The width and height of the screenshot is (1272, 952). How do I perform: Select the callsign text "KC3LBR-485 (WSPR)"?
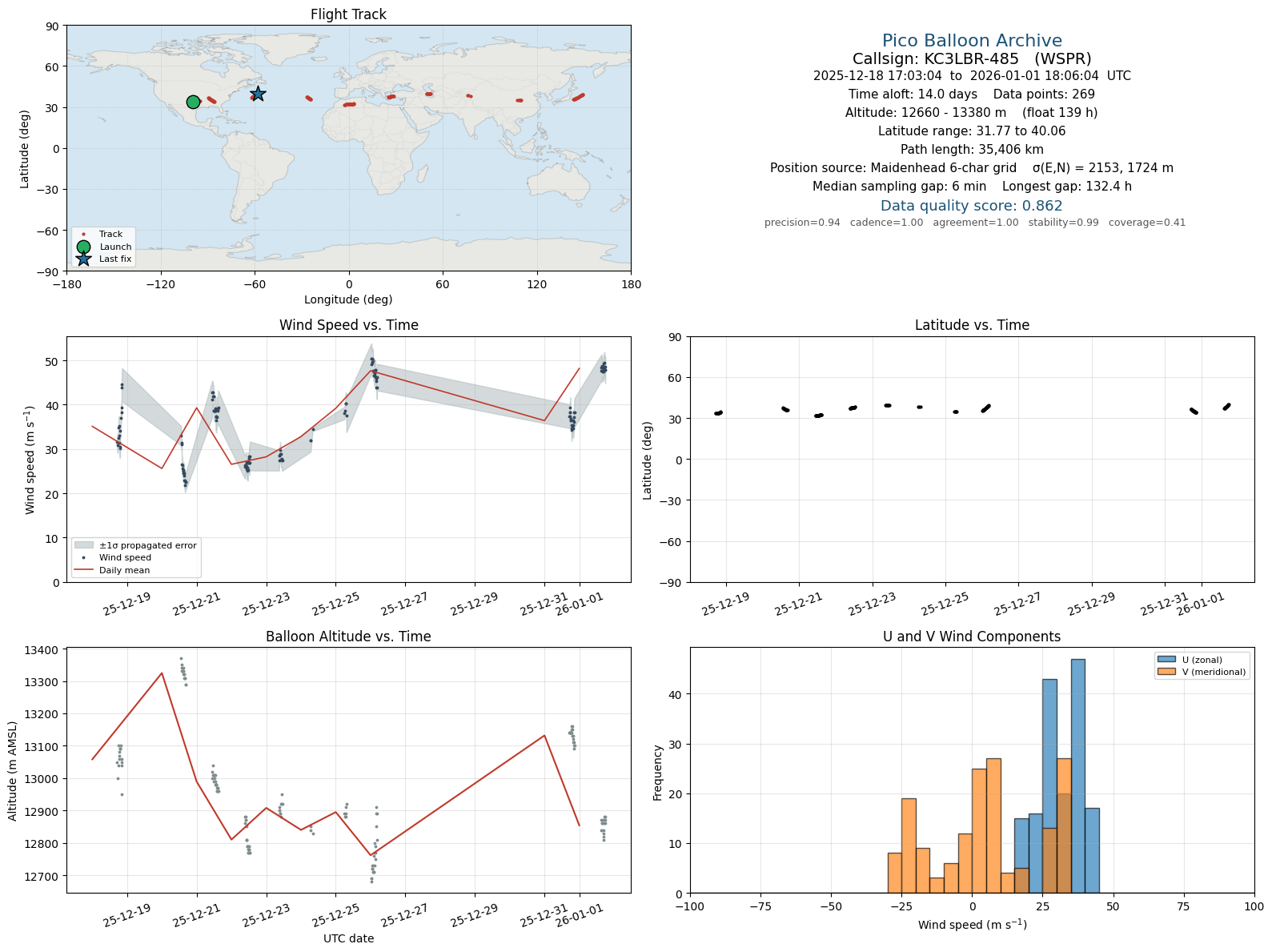point(1008,59)
